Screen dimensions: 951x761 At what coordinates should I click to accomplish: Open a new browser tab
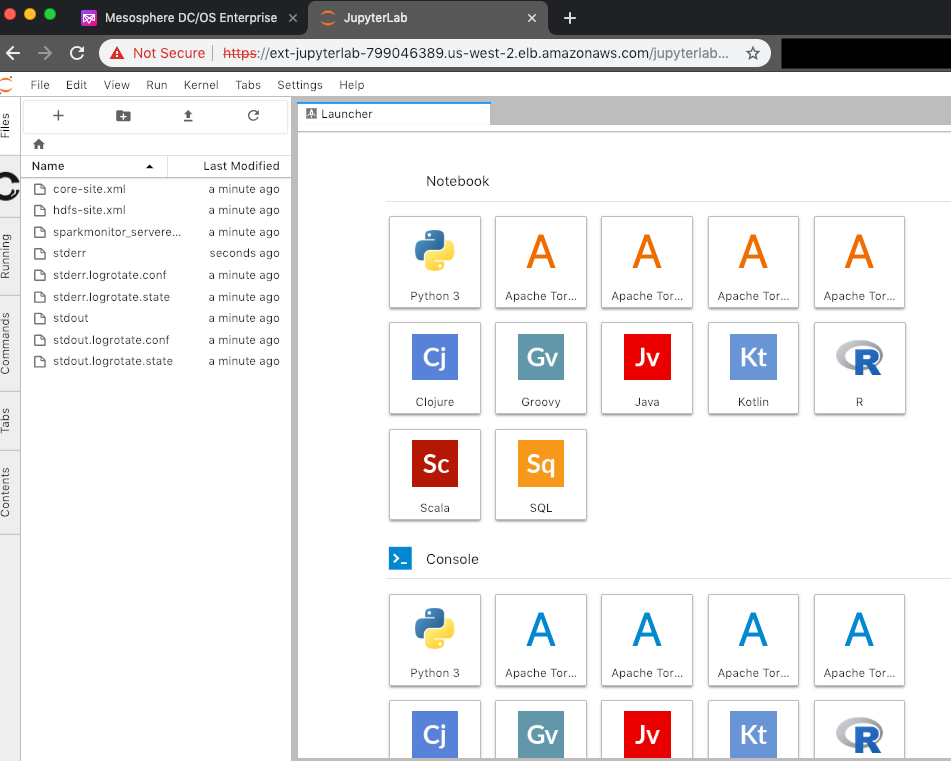click(x=570, y=18)
